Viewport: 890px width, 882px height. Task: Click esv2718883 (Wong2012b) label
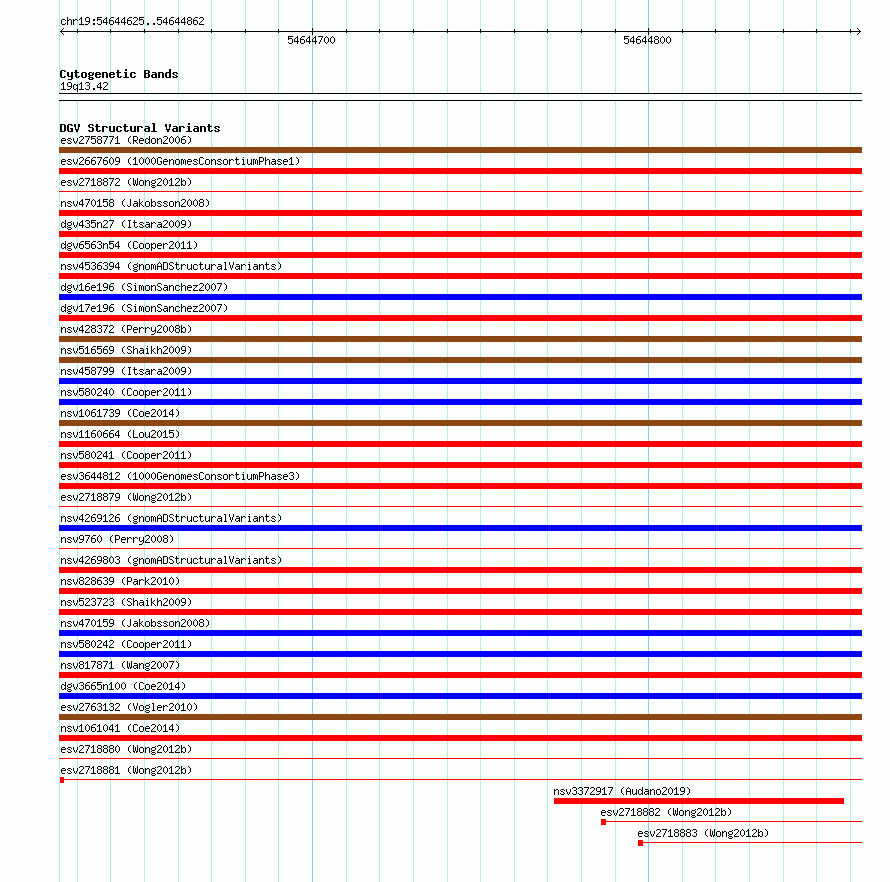(703, 833)
